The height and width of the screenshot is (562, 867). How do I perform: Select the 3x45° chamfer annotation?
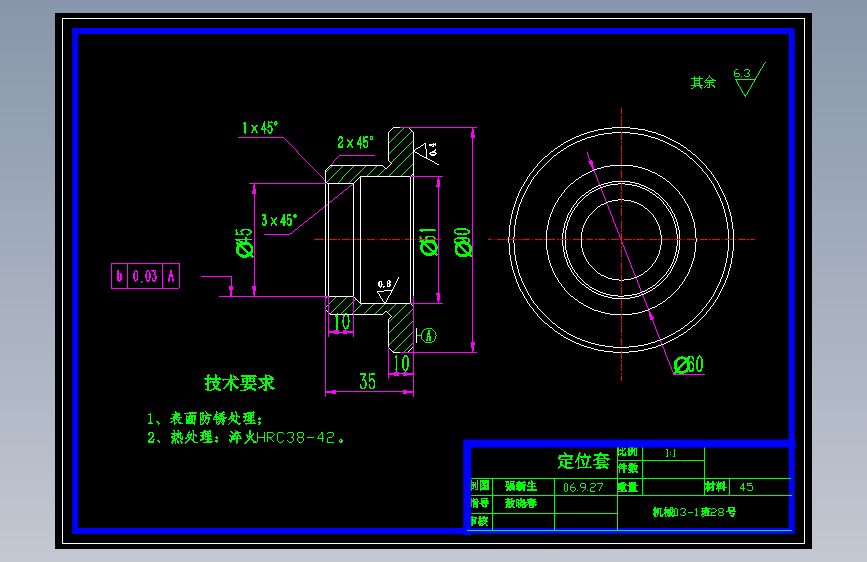[x=279, y=221]
